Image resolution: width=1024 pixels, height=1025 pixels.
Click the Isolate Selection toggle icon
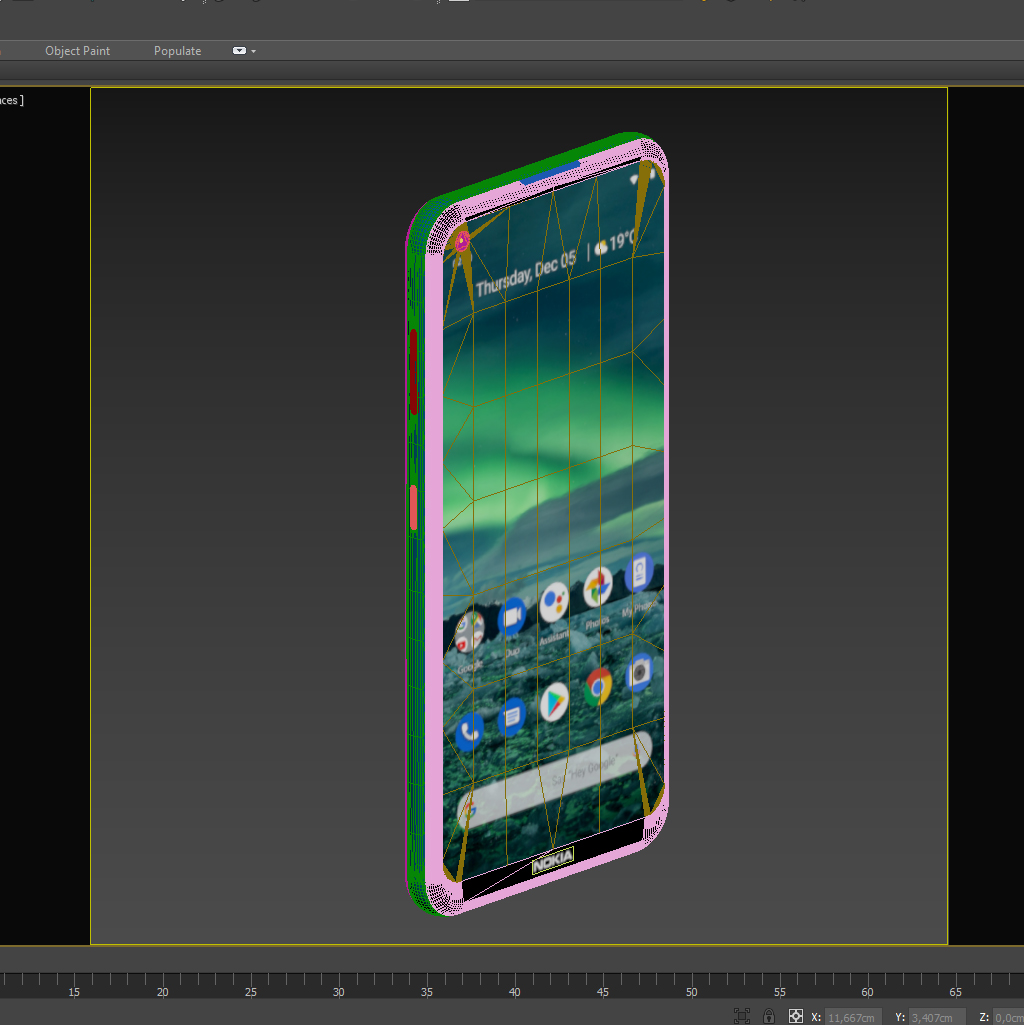pyautogui.click(x=742, y=1016)
